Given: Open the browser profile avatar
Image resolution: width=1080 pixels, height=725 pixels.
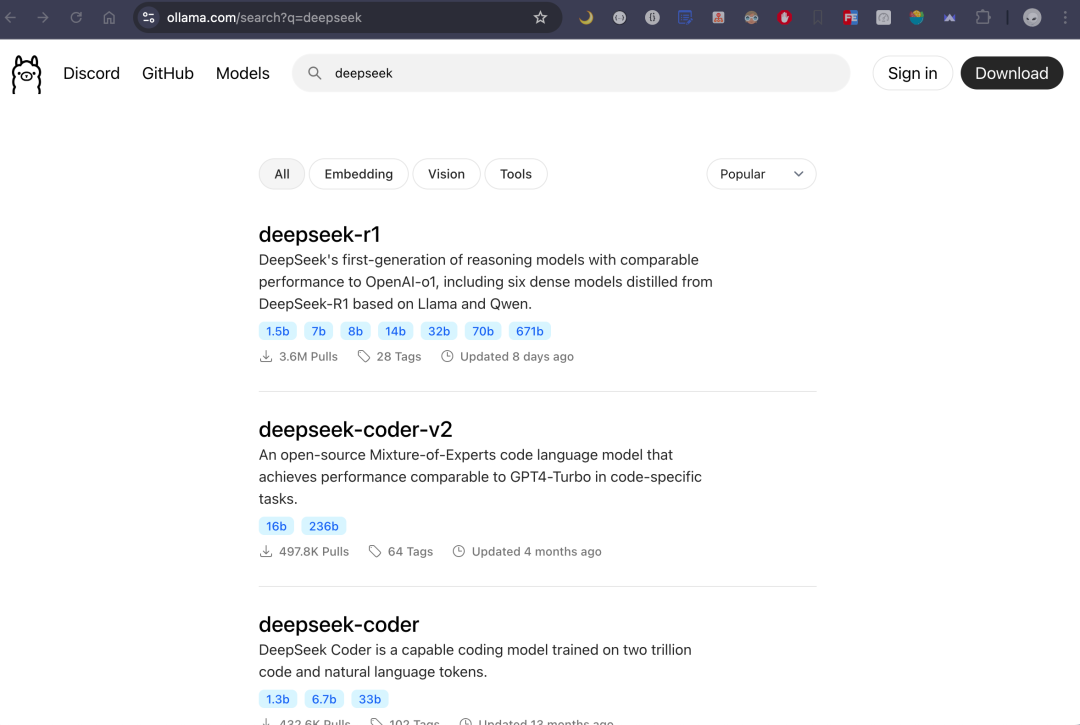Looking at the screenshot, I should tap(1032, 18).
